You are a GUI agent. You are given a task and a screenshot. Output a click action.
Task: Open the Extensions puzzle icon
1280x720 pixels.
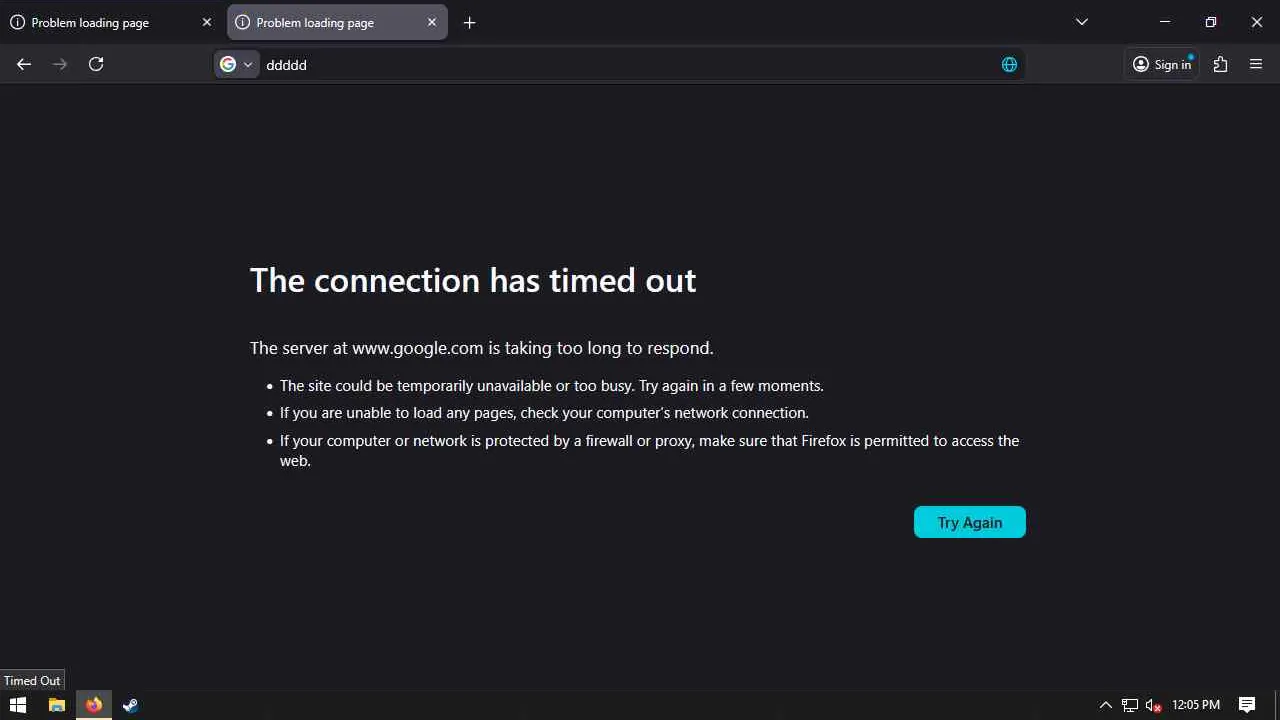click(x=1220, y=64)
